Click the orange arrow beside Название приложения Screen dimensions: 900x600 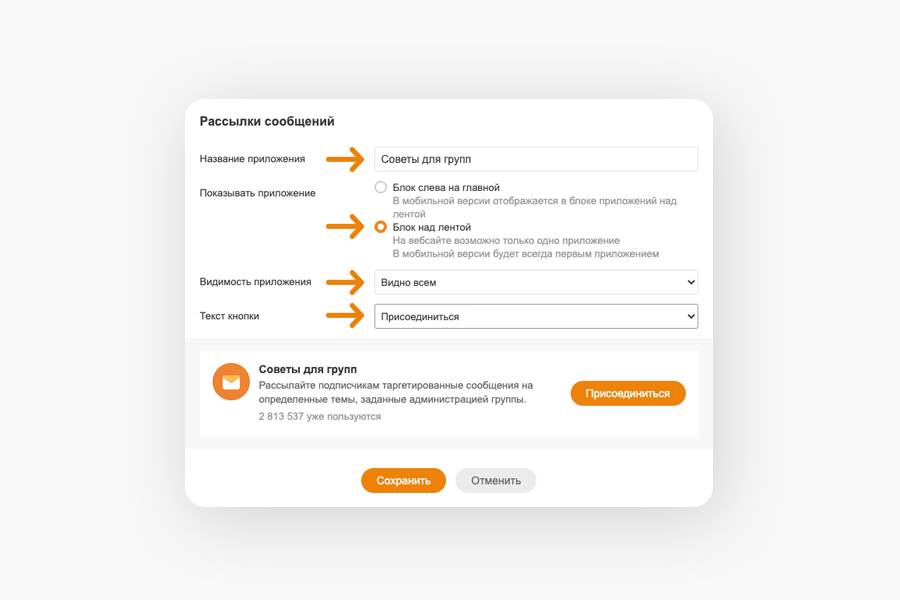point(345,159)
